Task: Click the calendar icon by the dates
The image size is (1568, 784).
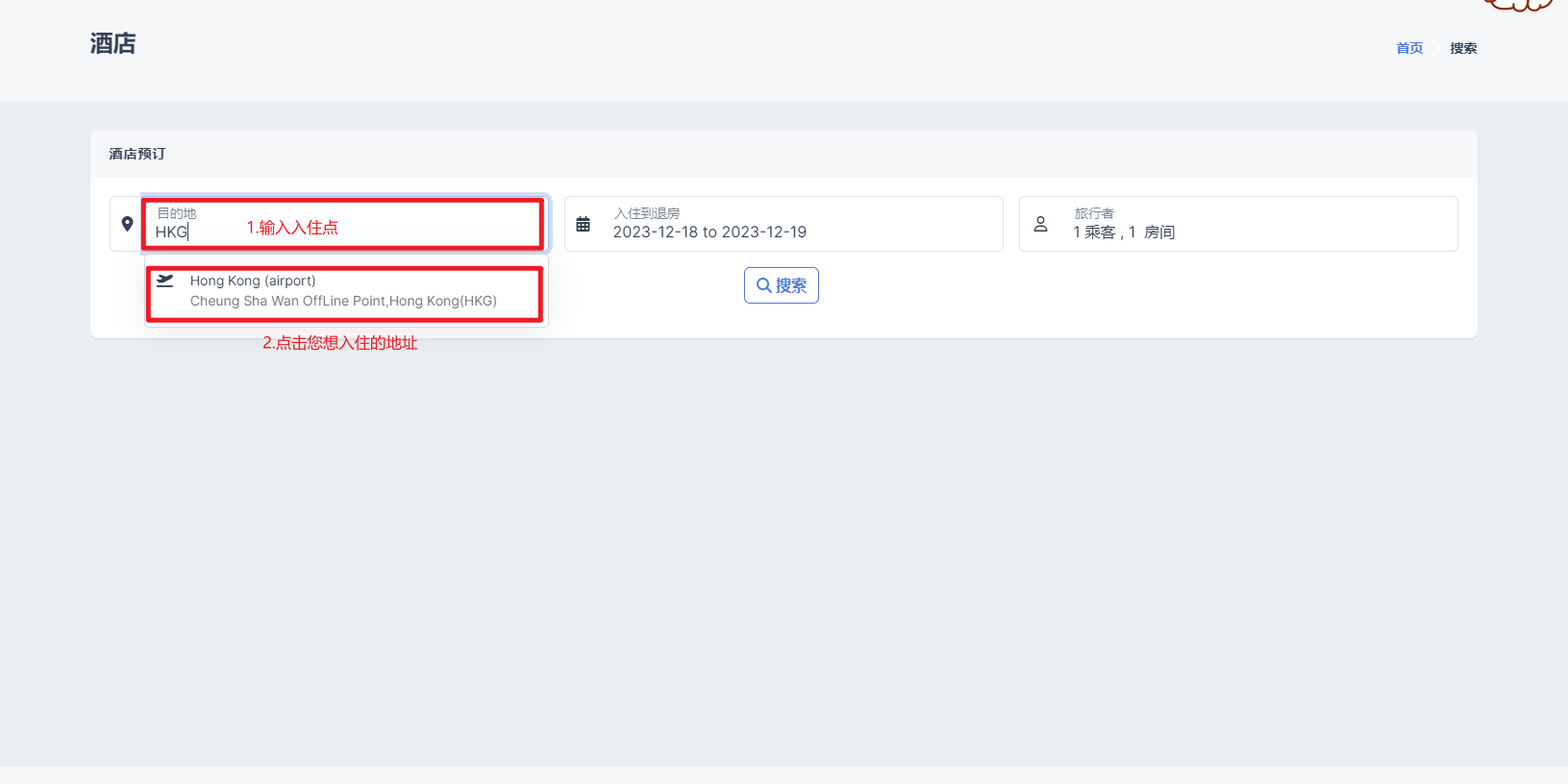Action: tap(583, 224)
